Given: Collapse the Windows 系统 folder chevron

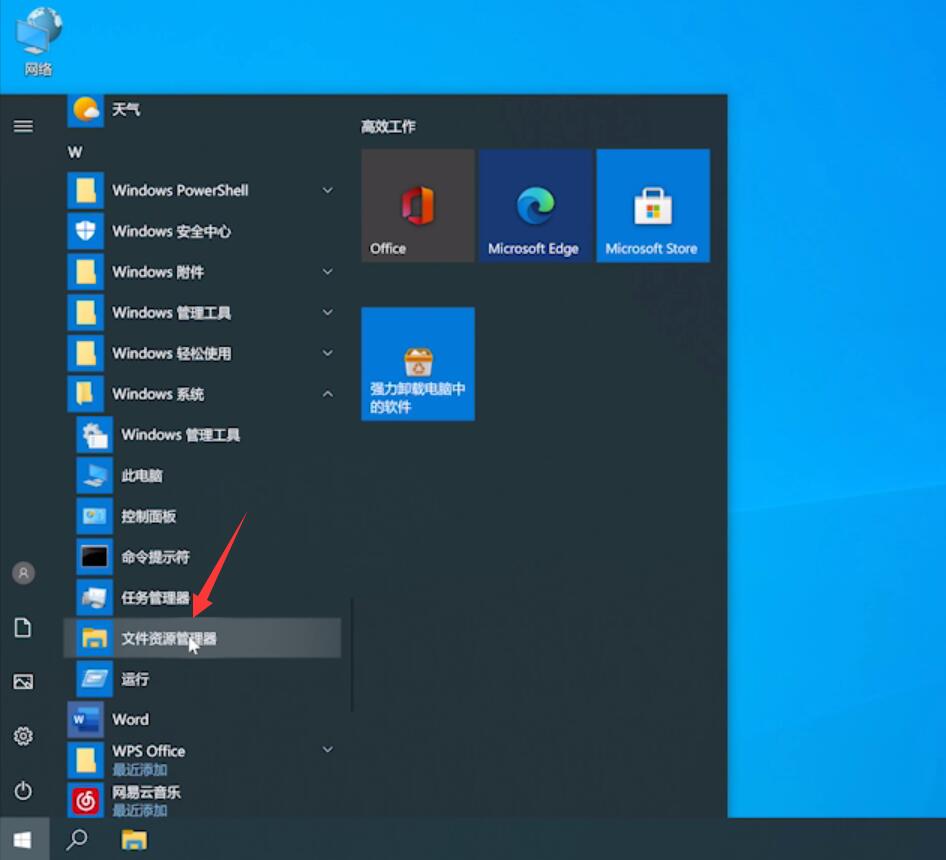Looking at the screenshot, I should (x=328, y=394).
